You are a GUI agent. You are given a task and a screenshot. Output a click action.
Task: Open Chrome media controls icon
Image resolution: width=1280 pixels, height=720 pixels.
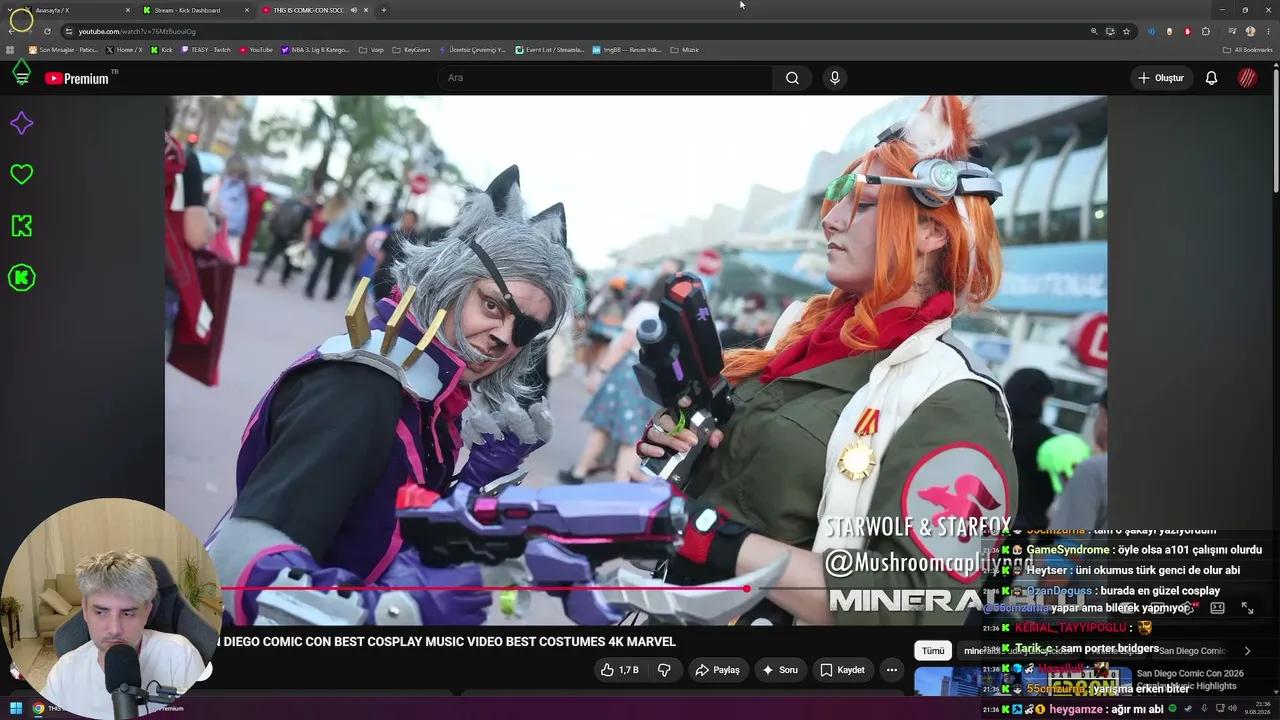[x=1232, y=31]
